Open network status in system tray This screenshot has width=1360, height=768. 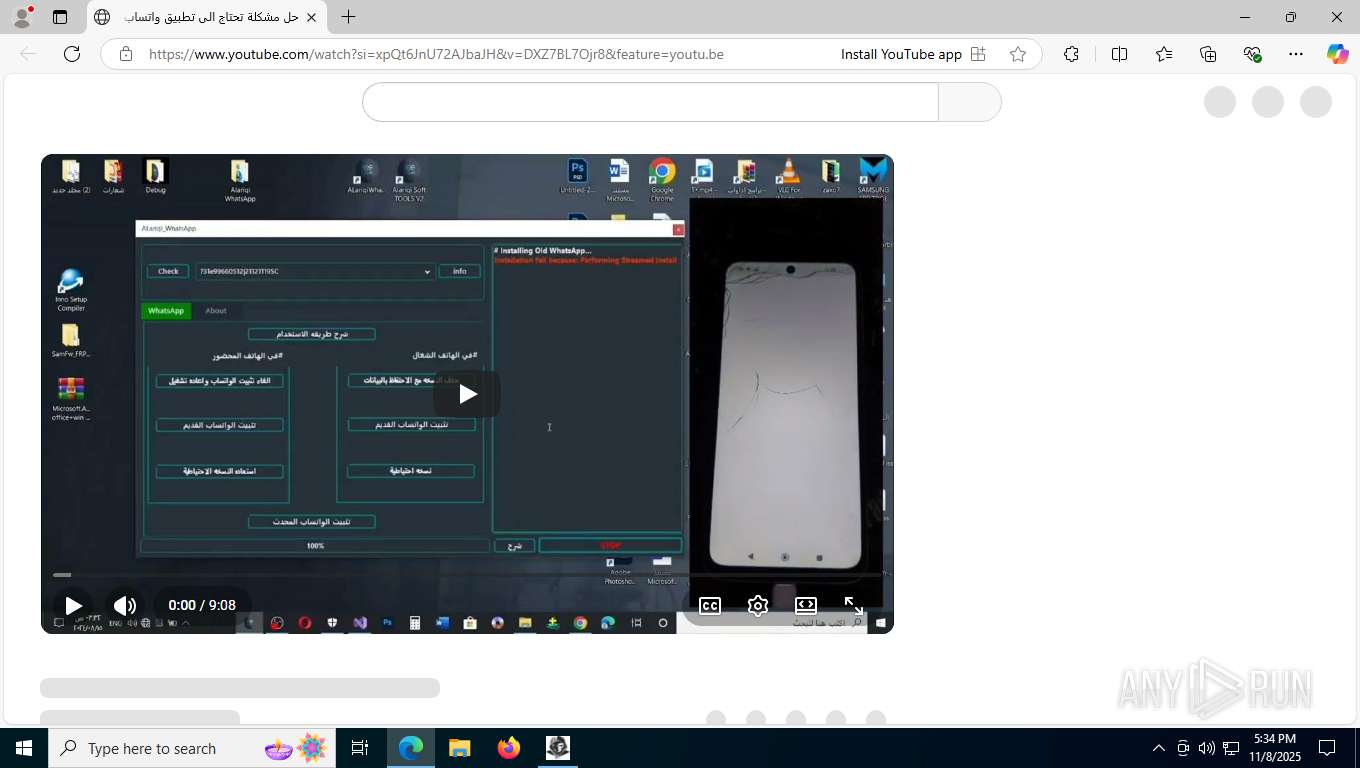pos(1231,748)
